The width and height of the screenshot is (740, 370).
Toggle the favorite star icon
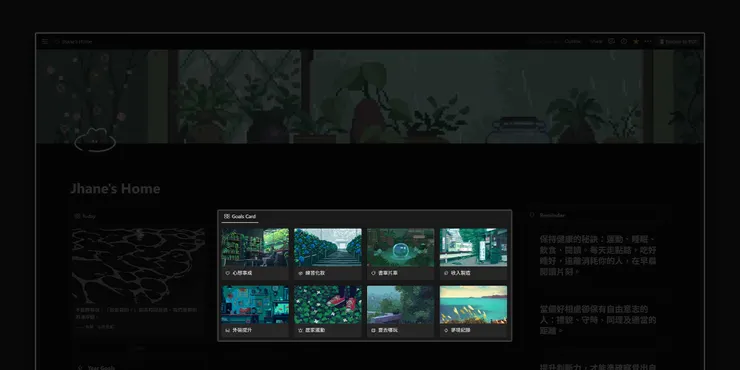click(636, 42)
